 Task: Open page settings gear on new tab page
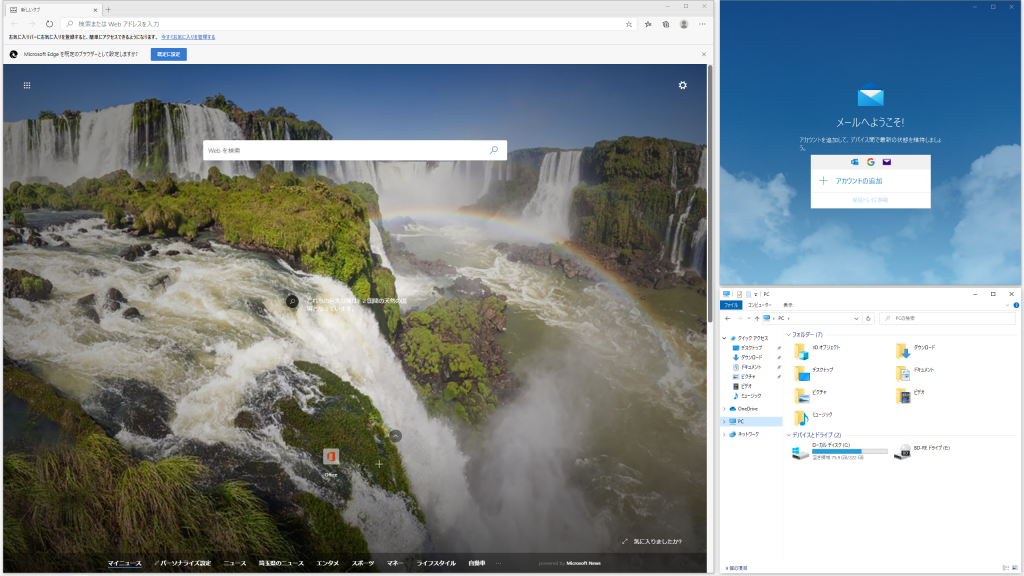tap(682, 86)
